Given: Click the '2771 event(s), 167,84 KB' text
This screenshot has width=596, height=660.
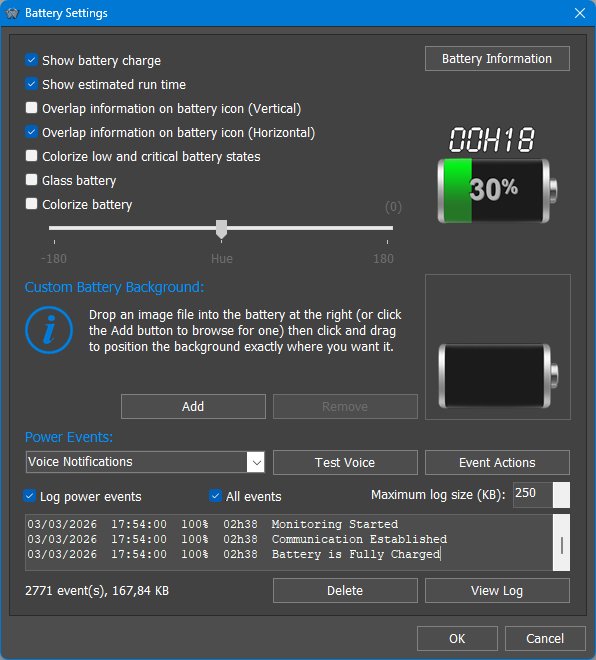Looking at the screenshot, I should click(97, 591).
